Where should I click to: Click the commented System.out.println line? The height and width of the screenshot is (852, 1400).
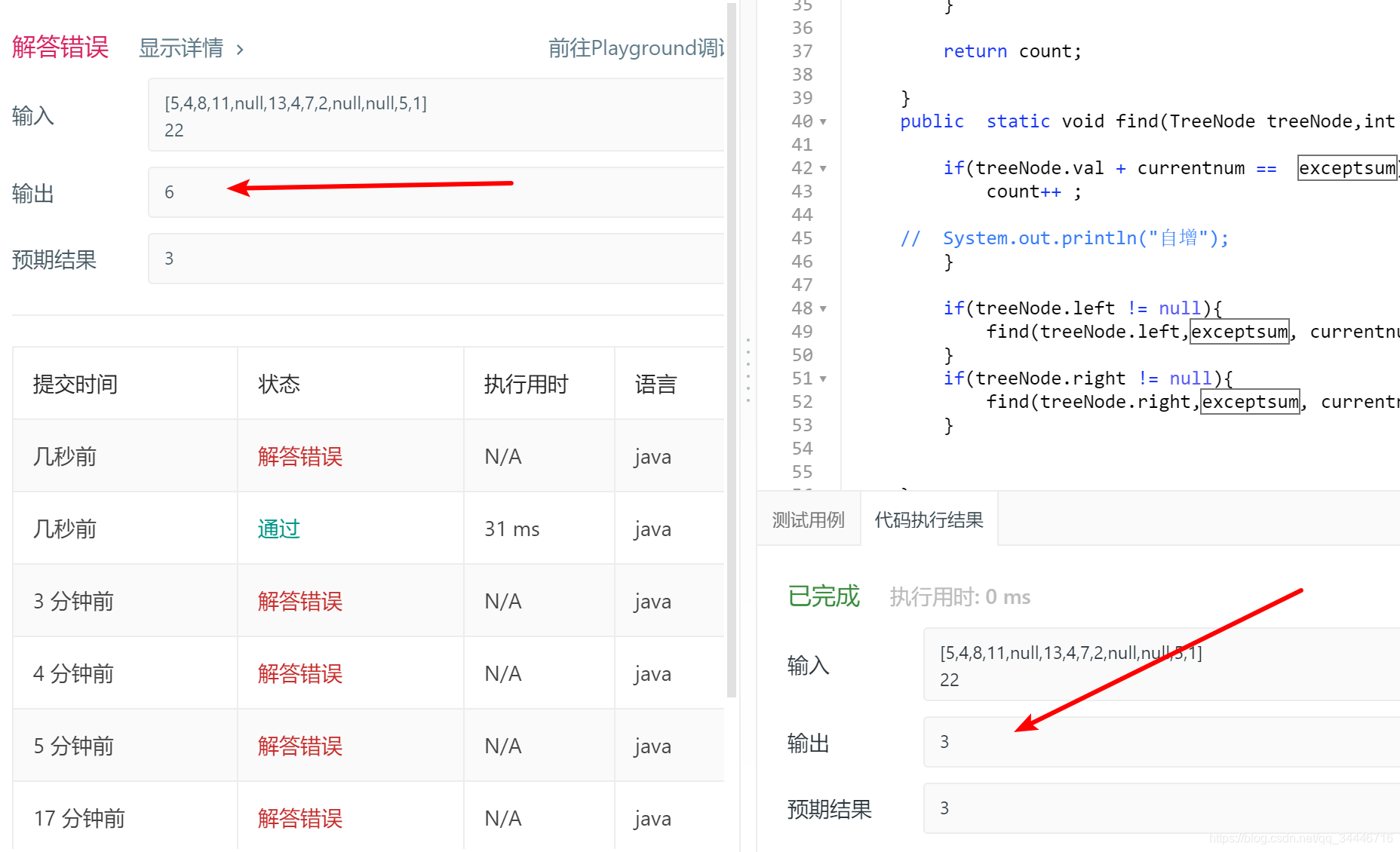tap(1064, 238)
